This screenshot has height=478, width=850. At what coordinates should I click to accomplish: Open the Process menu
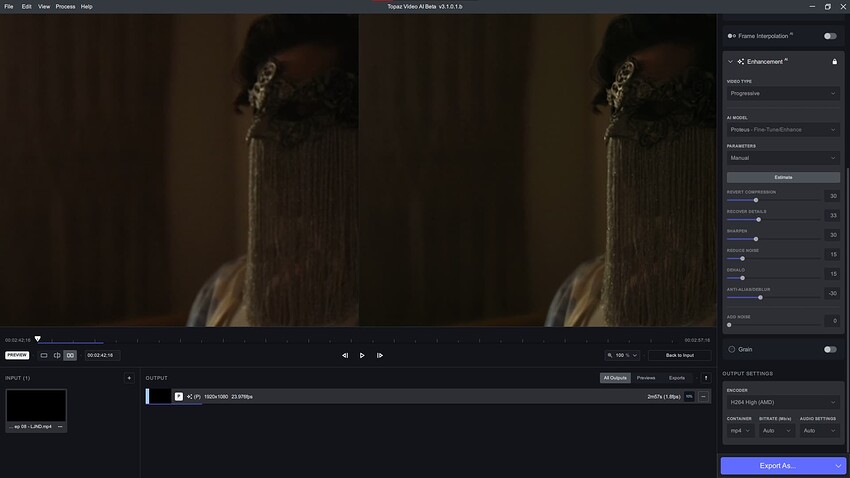65,6
